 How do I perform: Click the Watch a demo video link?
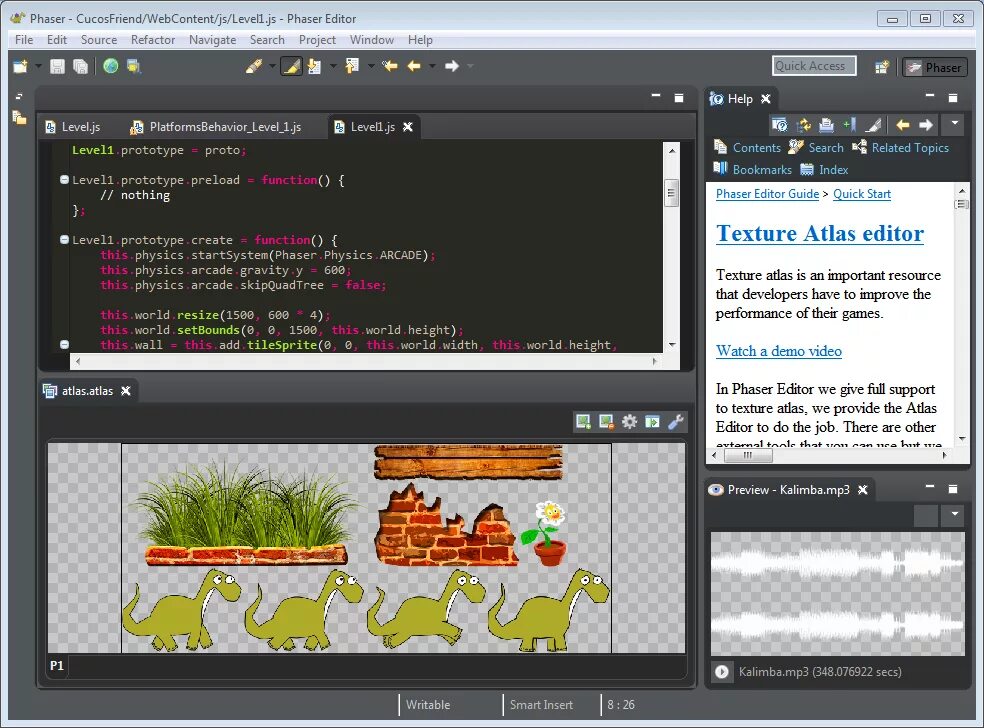pos(778,351)
